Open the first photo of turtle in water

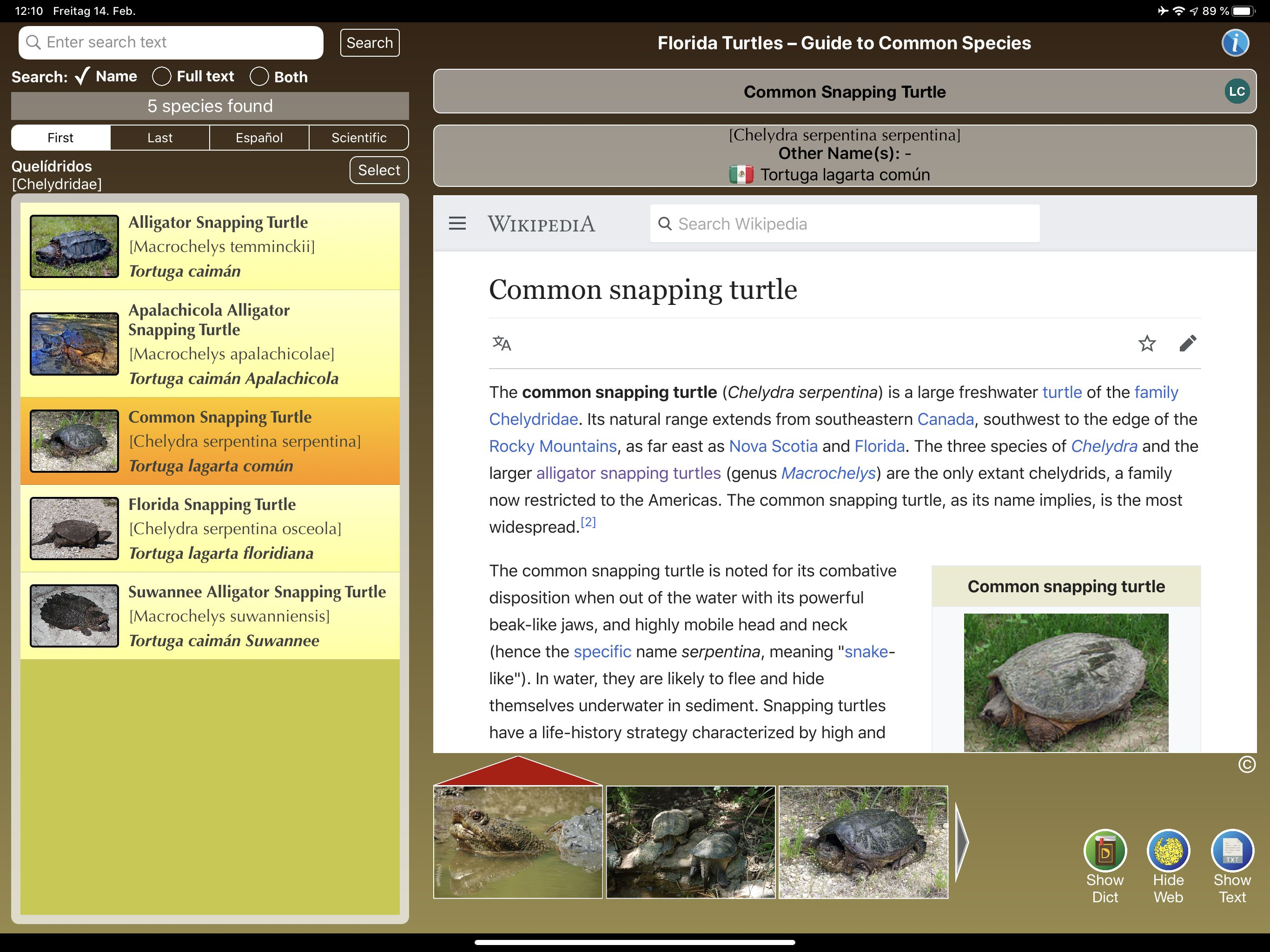tap(518, 842)
